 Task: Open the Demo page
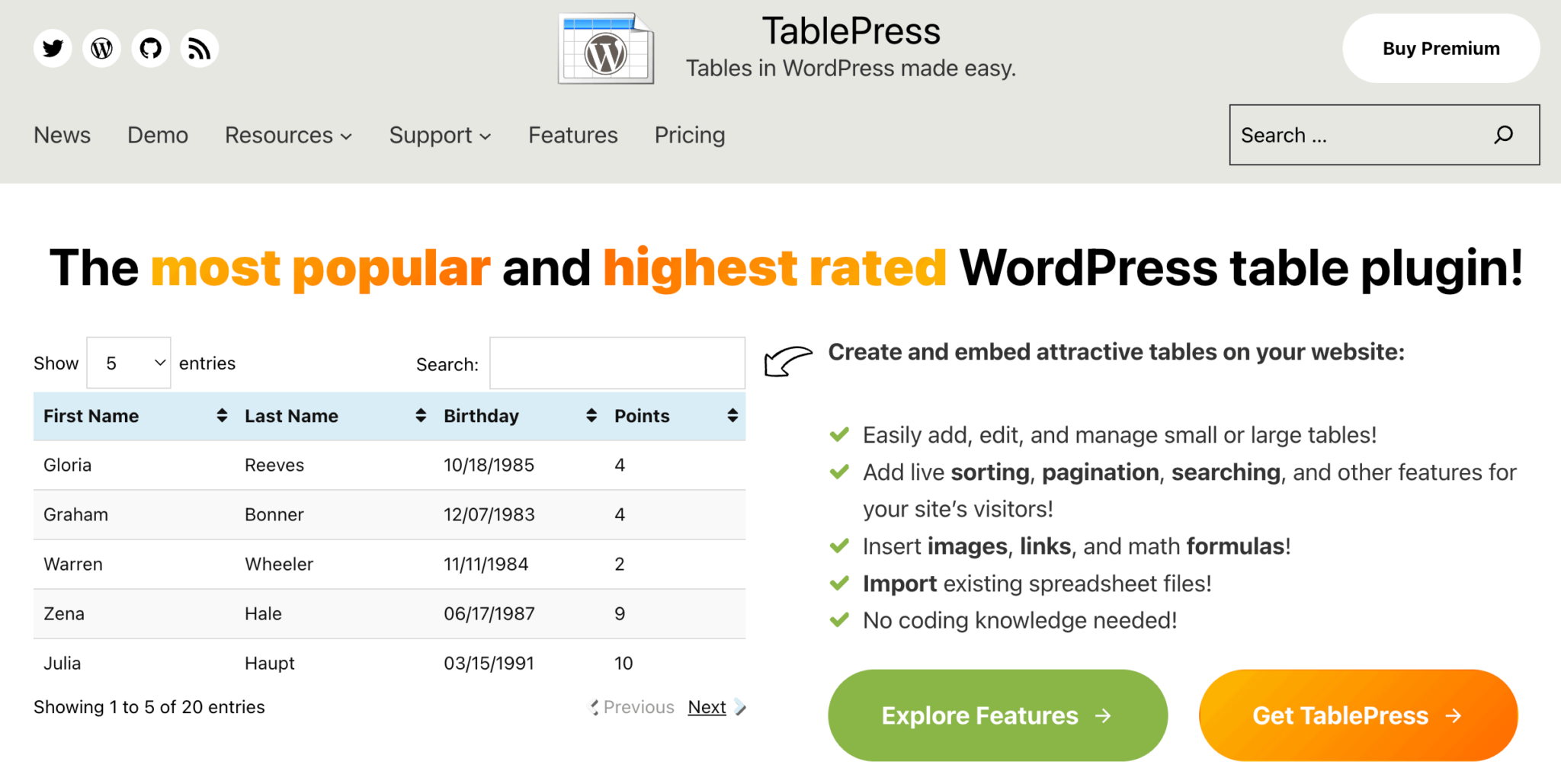click(157, 135)
